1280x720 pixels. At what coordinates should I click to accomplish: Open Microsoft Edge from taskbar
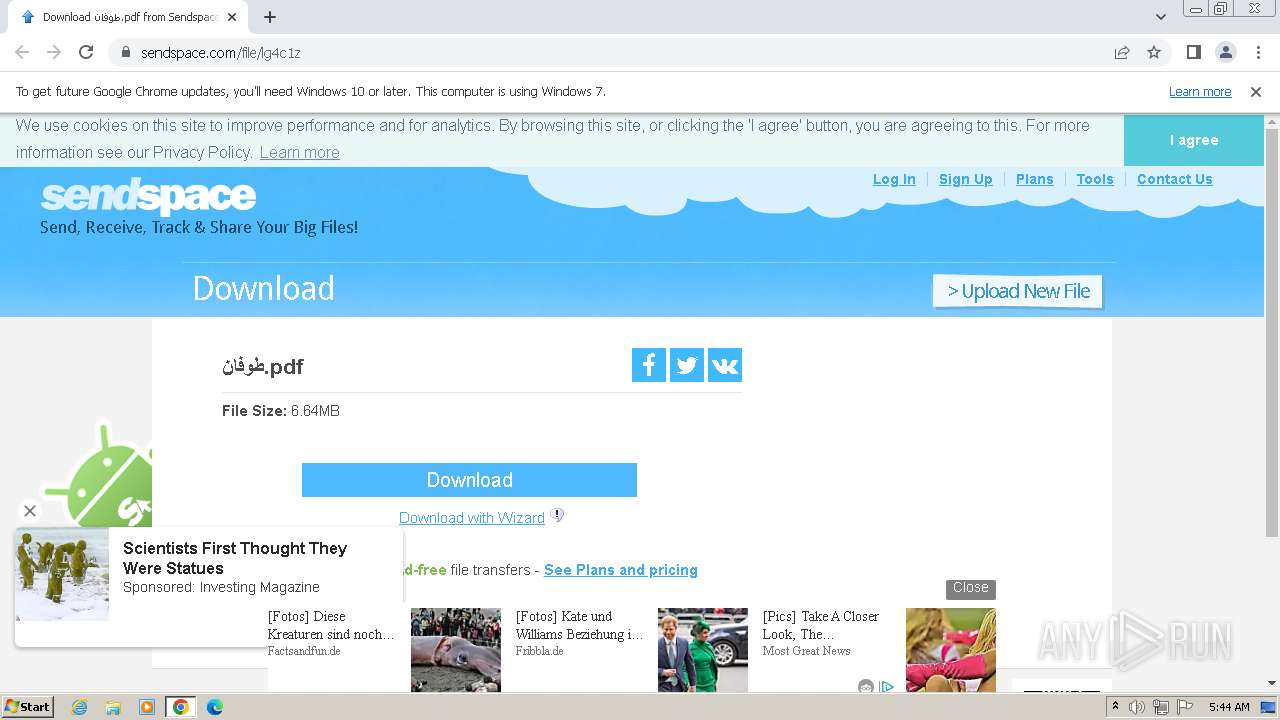point(214,707)
